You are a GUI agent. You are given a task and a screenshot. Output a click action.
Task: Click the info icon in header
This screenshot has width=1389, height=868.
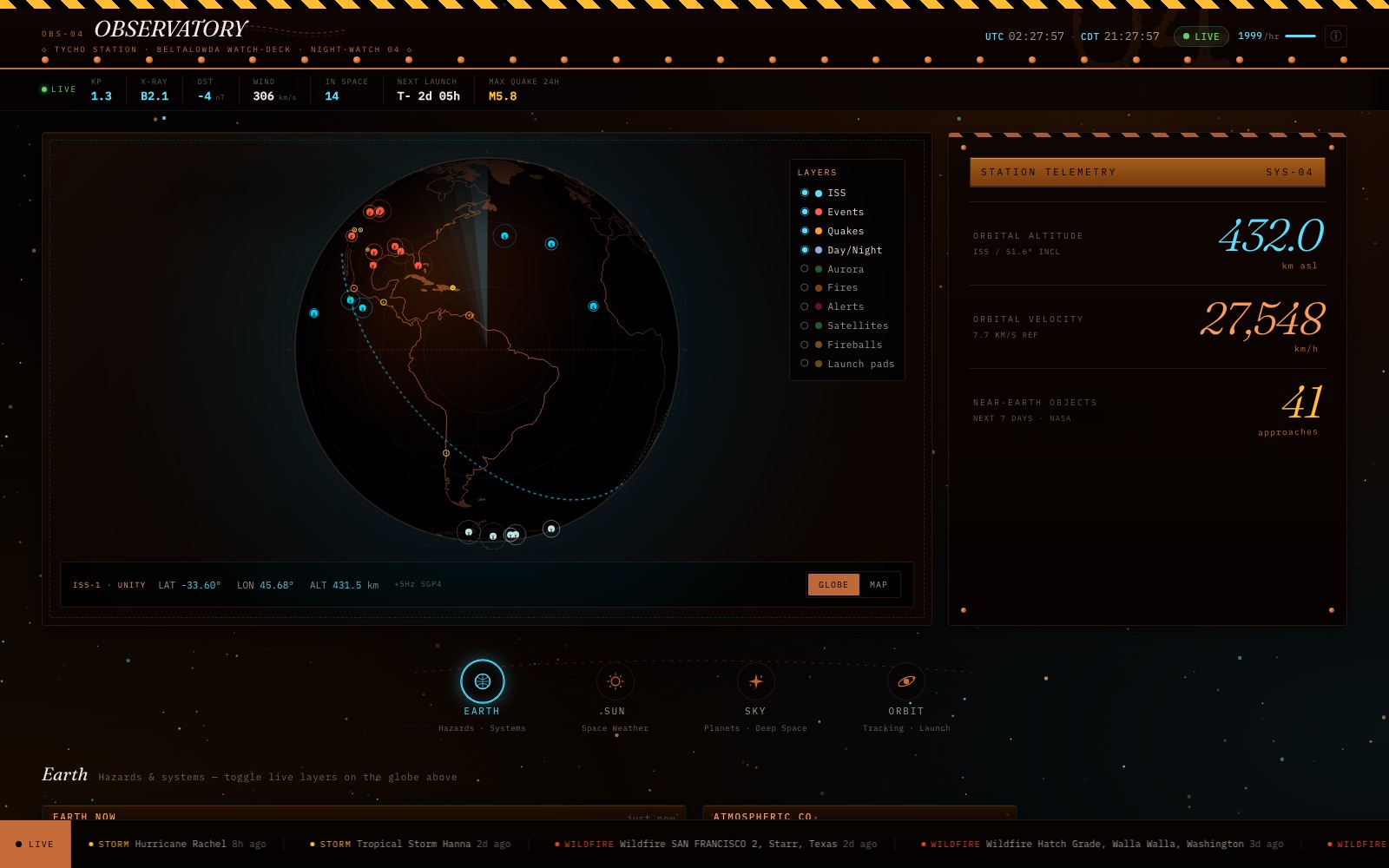(x=1336, y=36)
